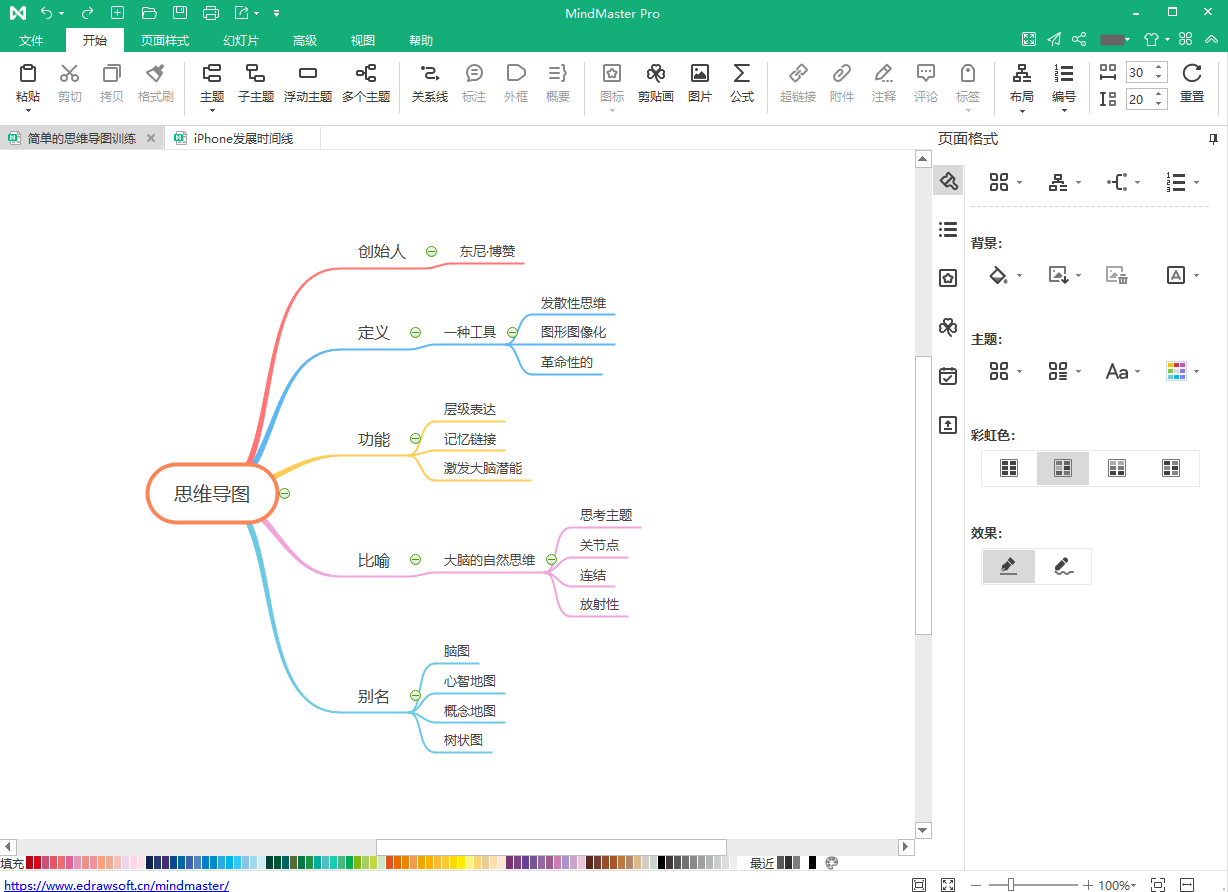
Task: Collapse the 思维导图 central topic
Action: pos(285,493)
